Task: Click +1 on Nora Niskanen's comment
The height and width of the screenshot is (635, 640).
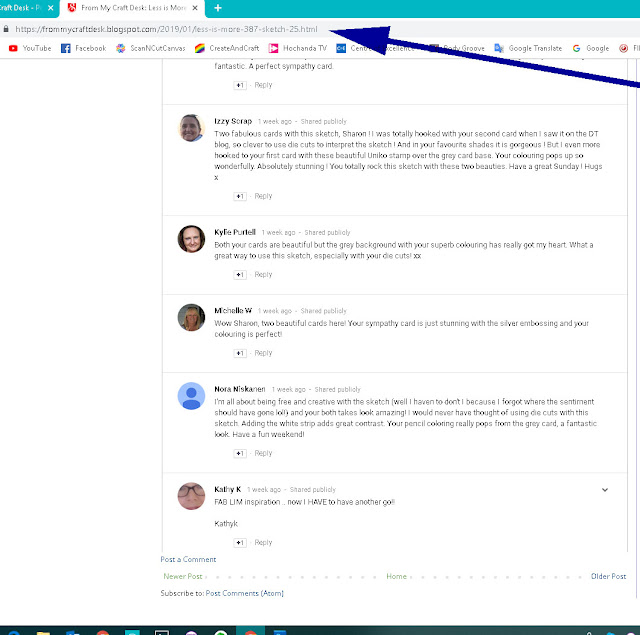Action: click(240, 453)
